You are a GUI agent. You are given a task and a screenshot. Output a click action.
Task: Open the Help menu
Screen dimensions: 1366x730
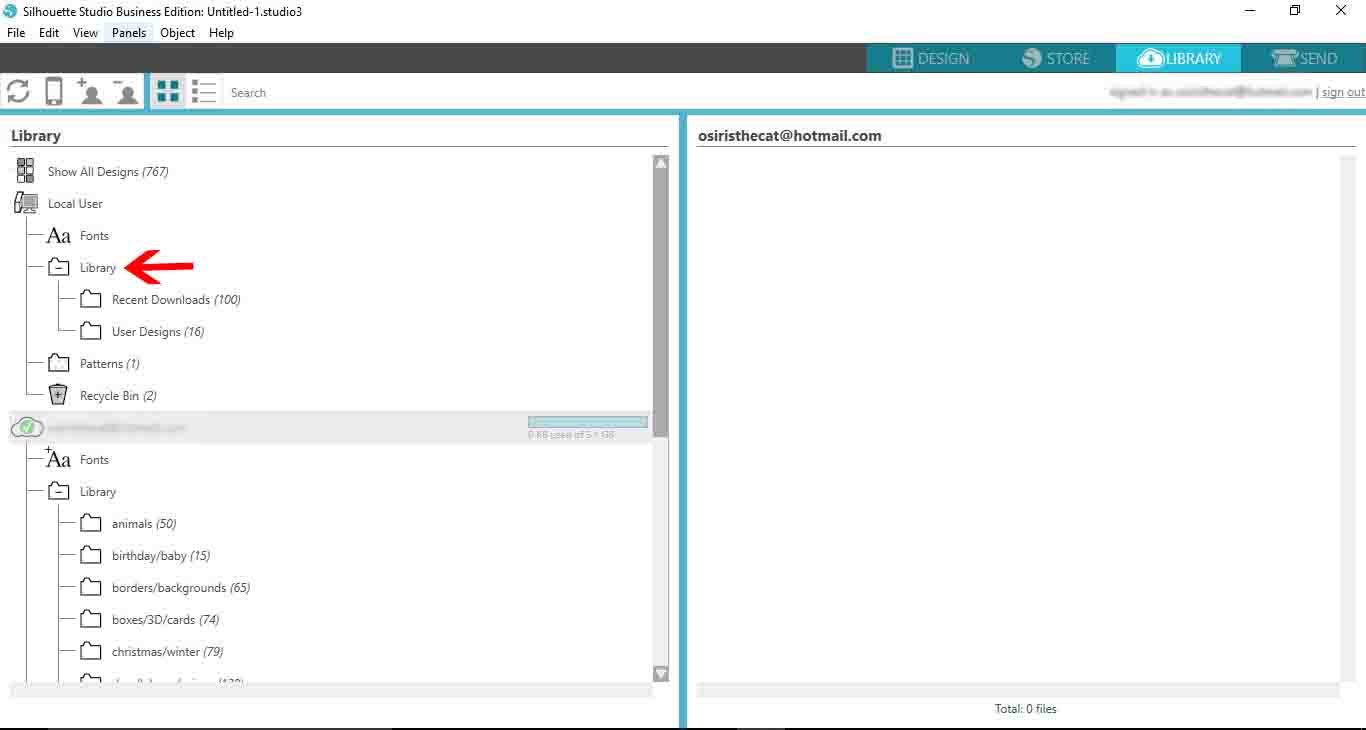pyautogui.click(x=221, y=33)
